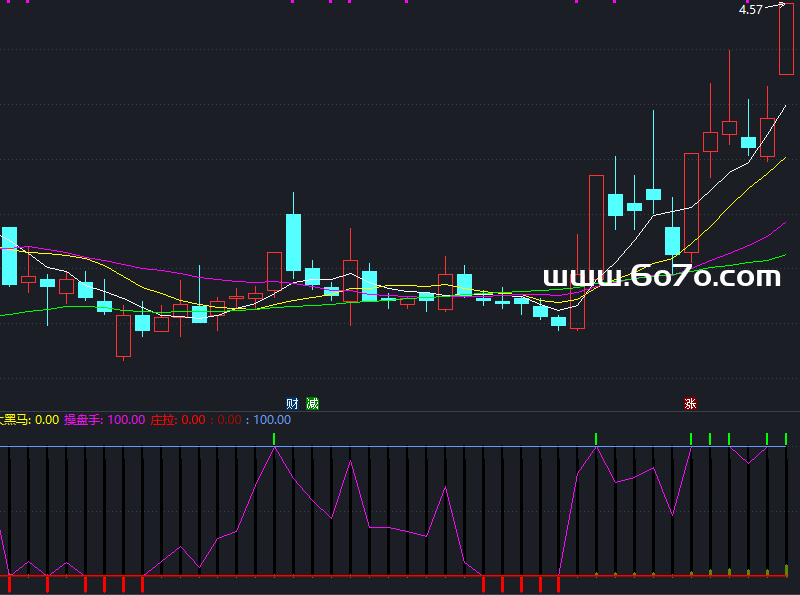This screenshot has width=800, height=595.
Task: Click the 4.57 high price label
Action: tap(750, 10)
